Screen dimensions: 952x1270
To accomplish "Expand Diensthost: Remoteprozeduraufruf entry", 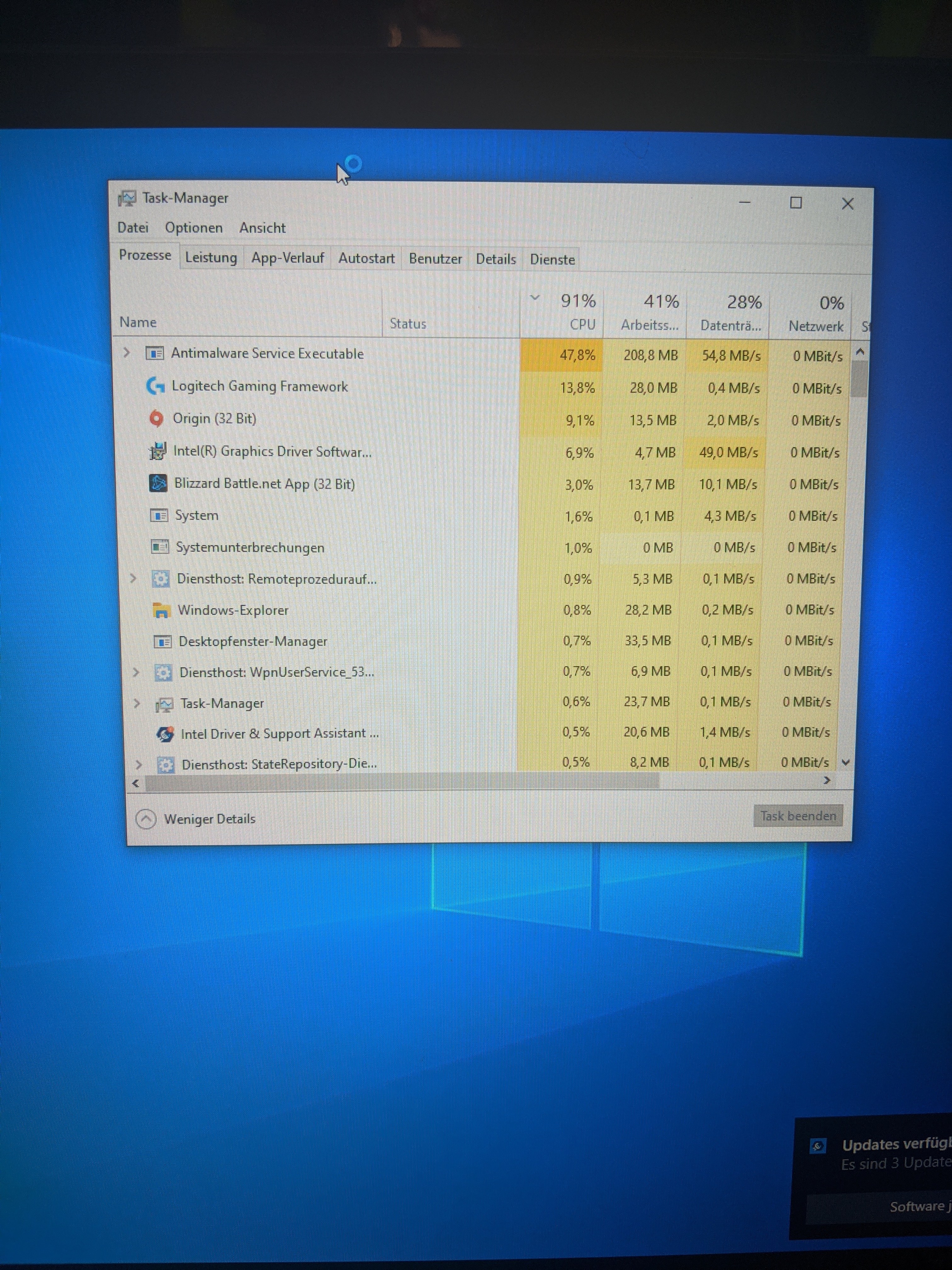I will 133,578.
